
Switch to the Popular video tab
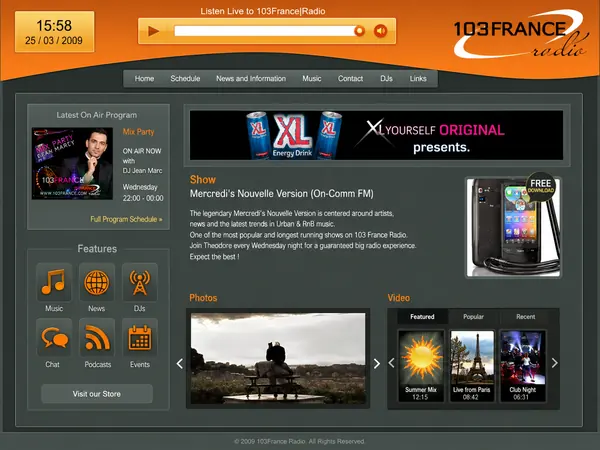click(474, 317)
